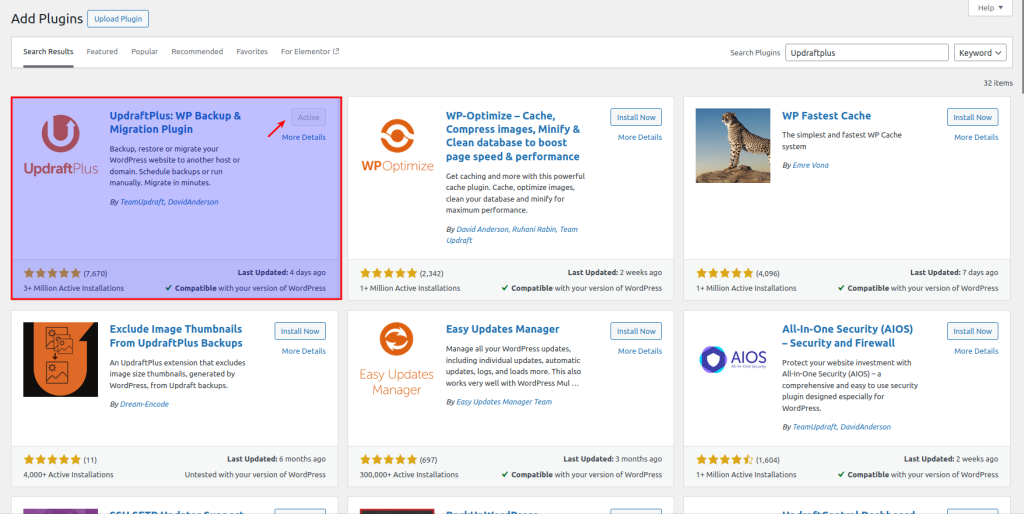Switch to the Featured tab
The width and height of the screenshot is (1024, 514).
tap(103, 52)
